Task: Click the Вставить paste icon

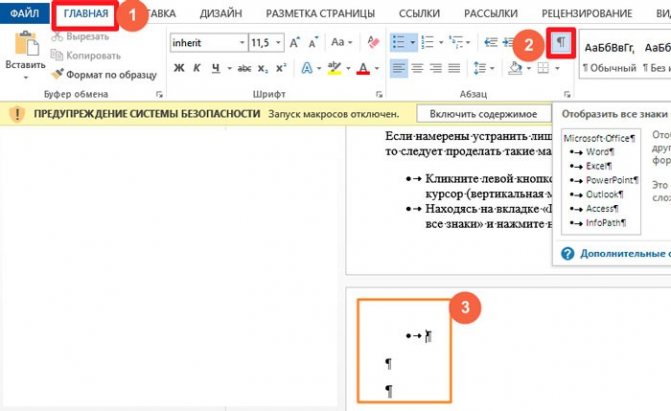Action: point(26,44)
